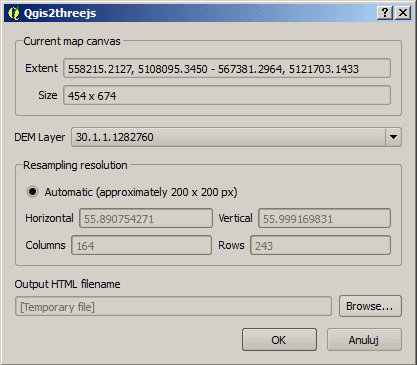Click the 'Vertical' label

(235, 218)
